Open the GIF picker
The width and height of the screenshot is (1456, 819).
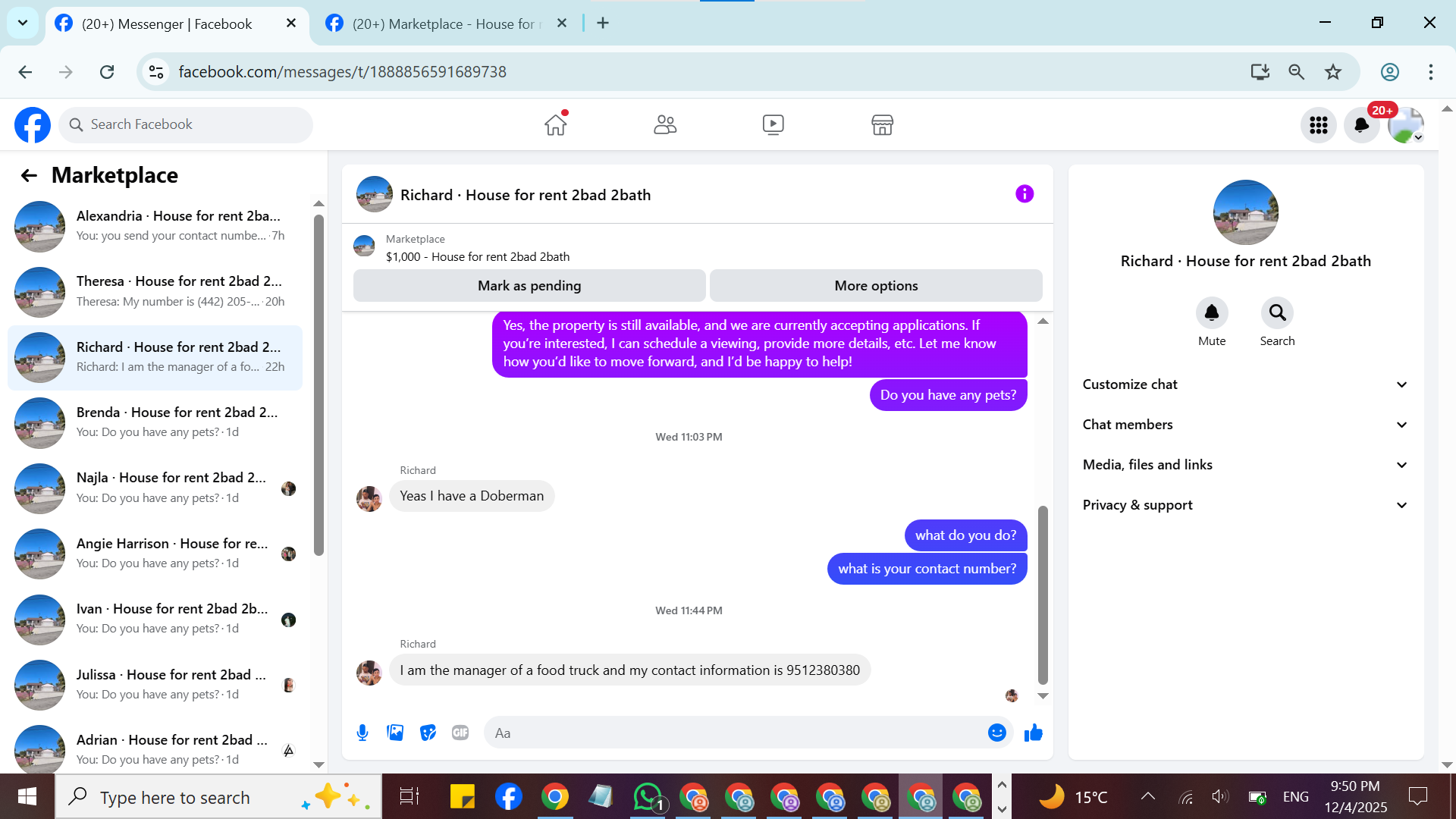(460, 733)
